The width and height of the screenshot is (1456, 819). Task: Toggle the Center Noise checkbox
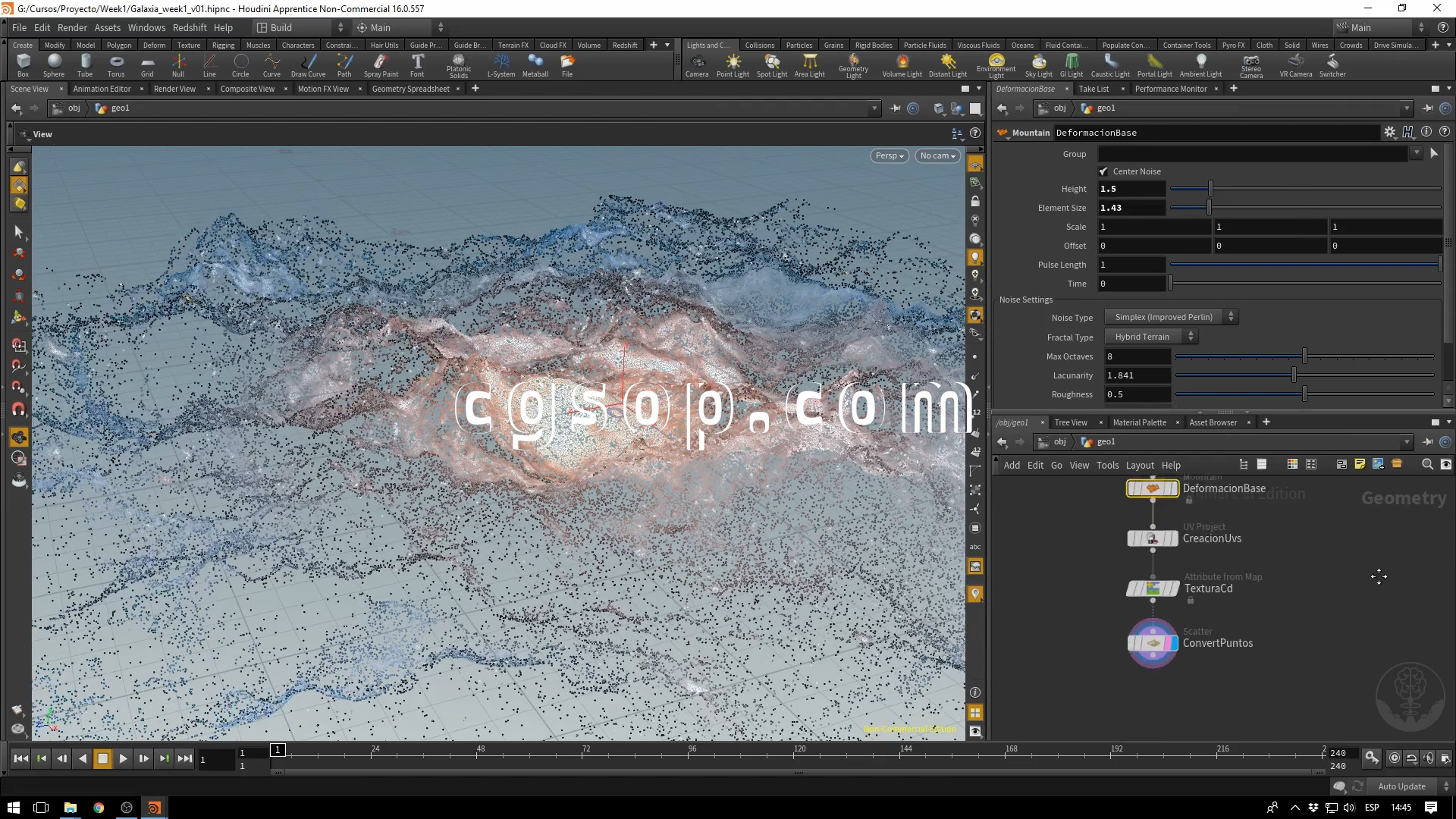tap(1103, 171)
